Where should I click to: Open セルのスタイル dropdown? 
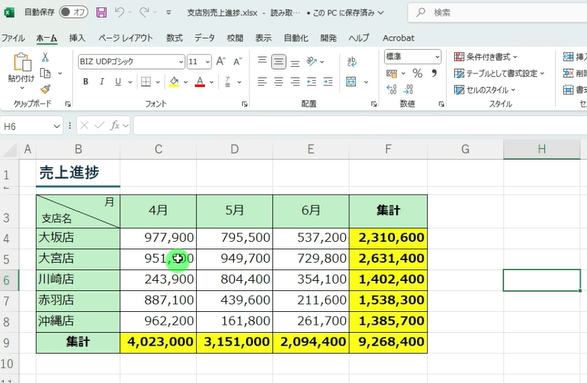point(485,90)
